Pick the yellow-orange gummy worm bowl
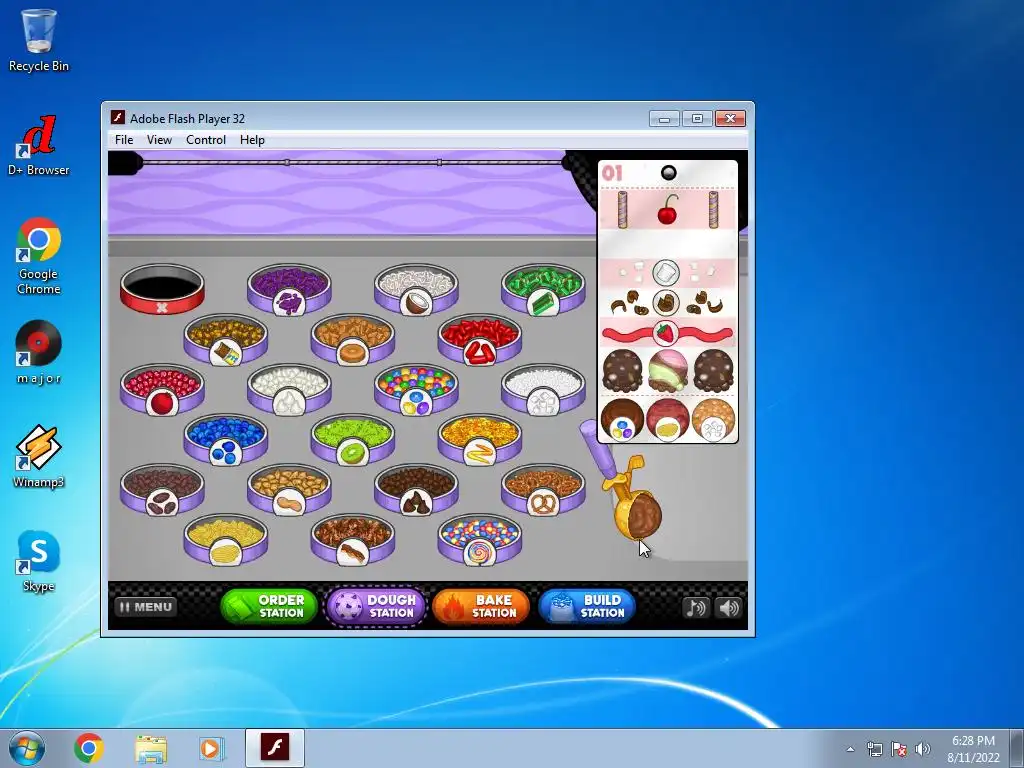Image resolution: width=1024 pixels, height=768 pixels. click(x=479, y=439)
